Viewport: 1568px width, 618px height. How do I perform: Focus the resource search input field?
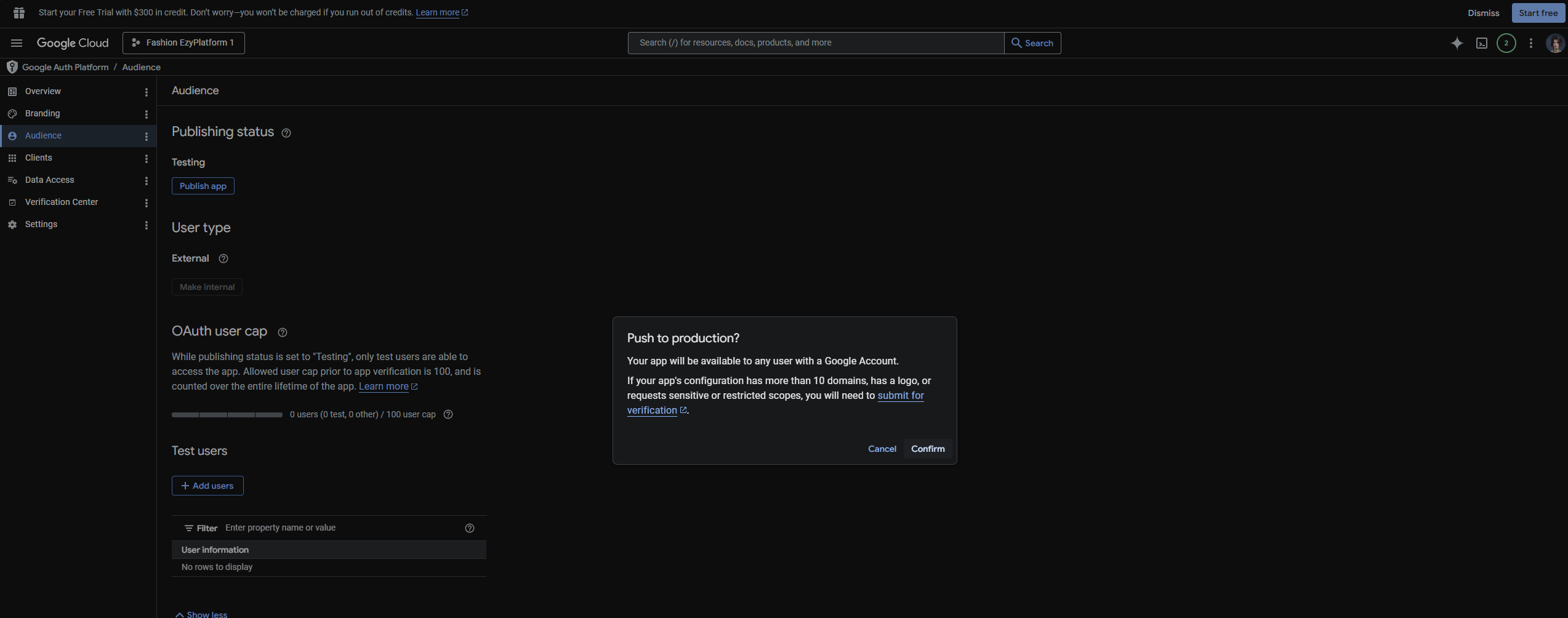(x=815, y=43)
